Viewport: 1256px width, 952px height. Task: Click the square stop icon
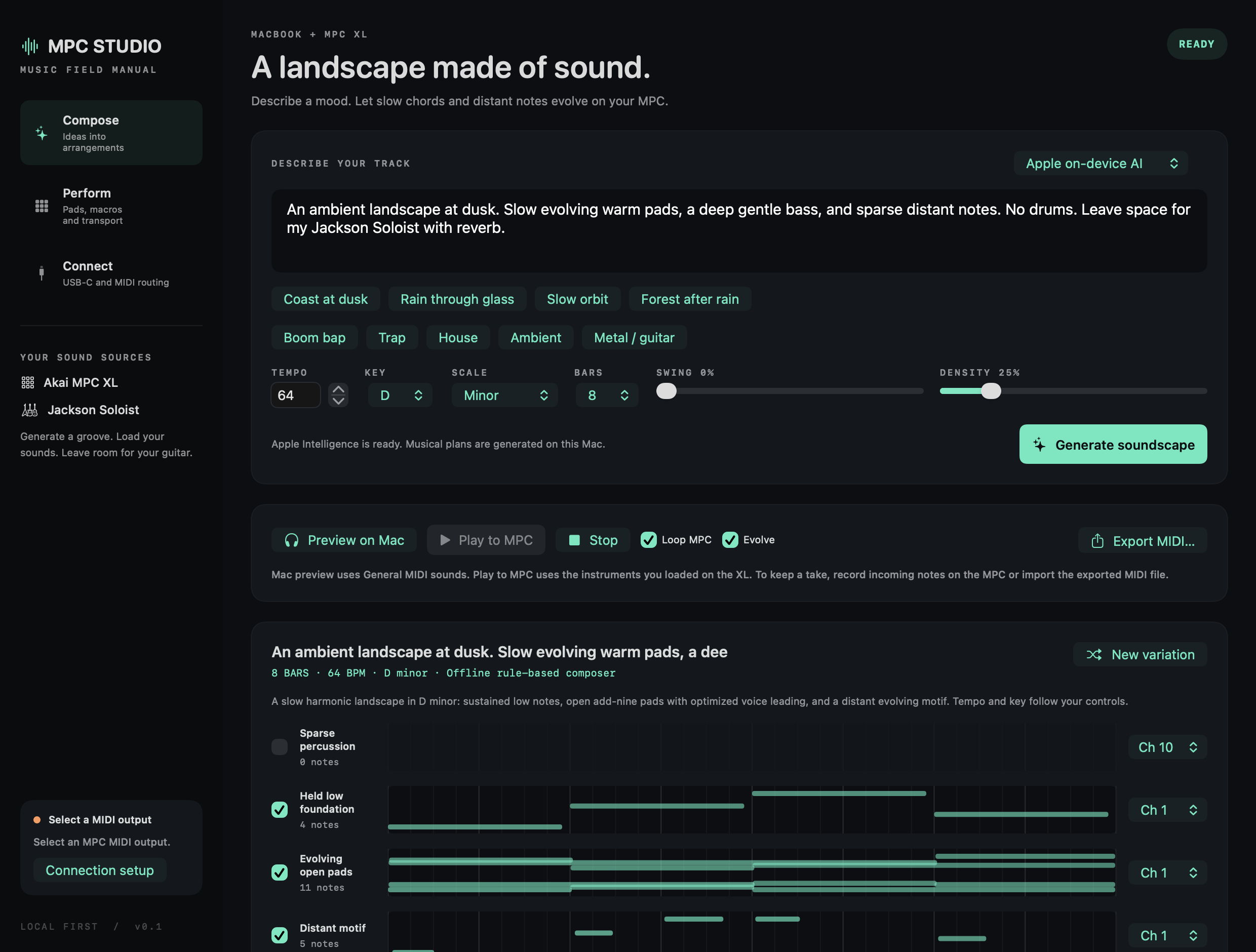tap(575, 540)
